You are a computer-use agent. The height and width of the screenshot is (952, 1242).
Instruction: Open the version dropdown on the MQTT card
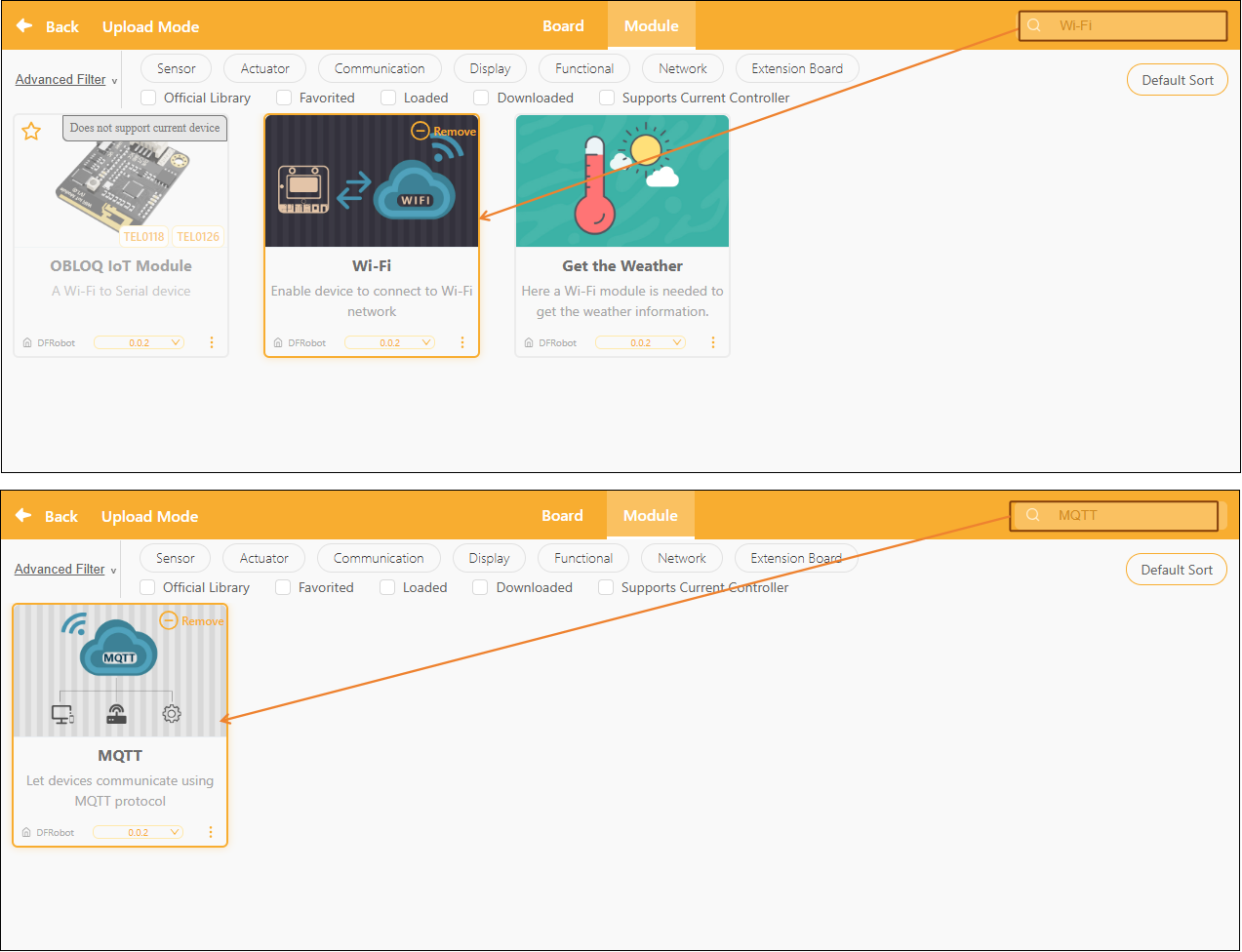[x=139, y=832]
